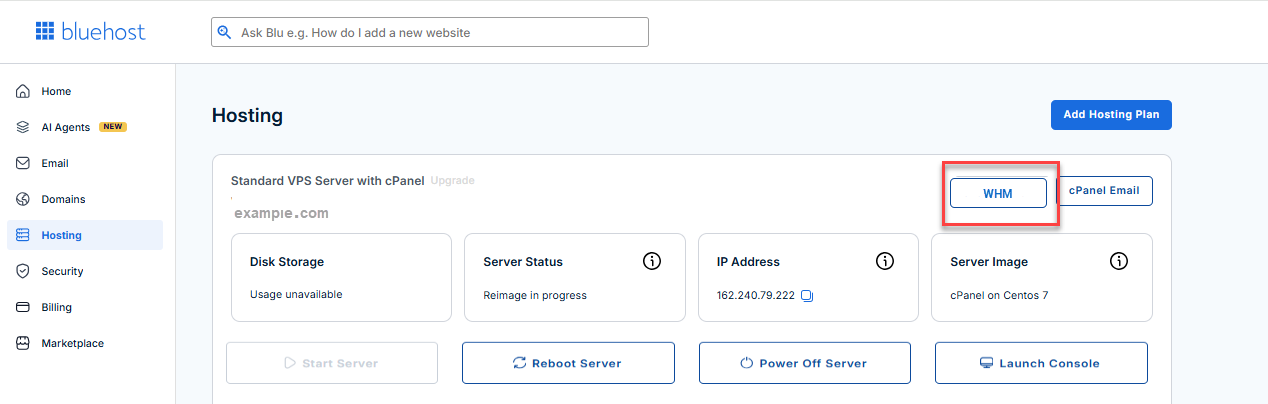Click the Disk Storage card title
Viewport: 1268px width, 404px height.
pos(287,262)
